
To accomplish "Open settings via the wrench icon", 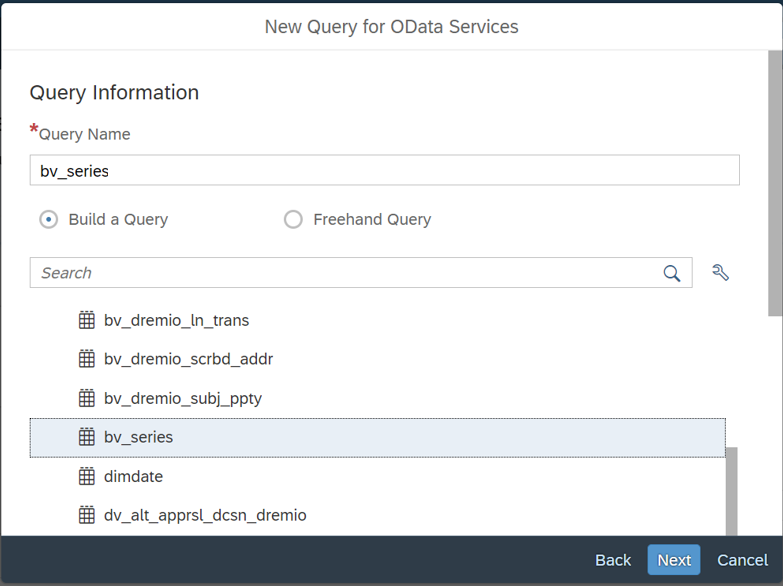I will click(x=720, y=273).
